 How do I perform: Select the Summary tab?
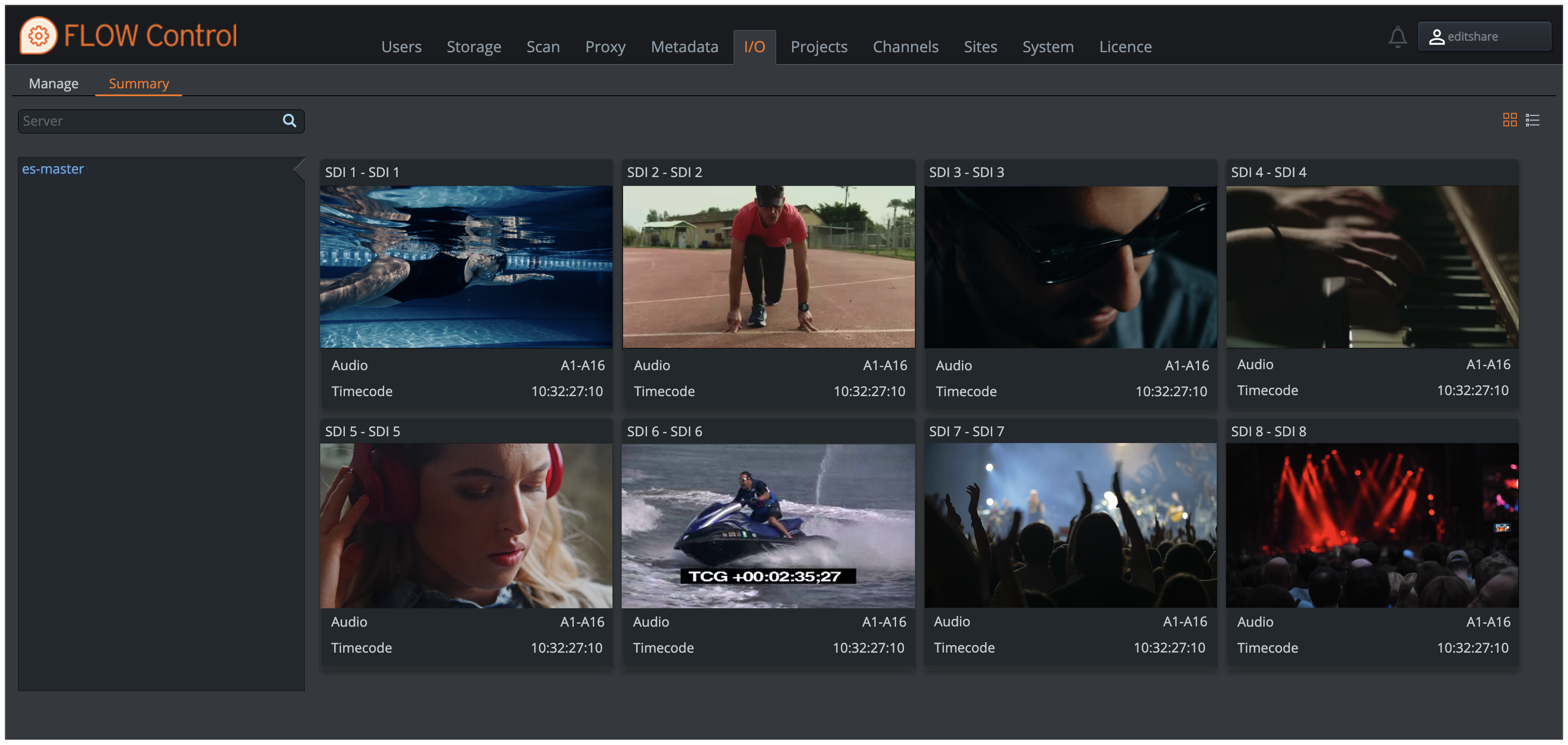pos(139,84)
